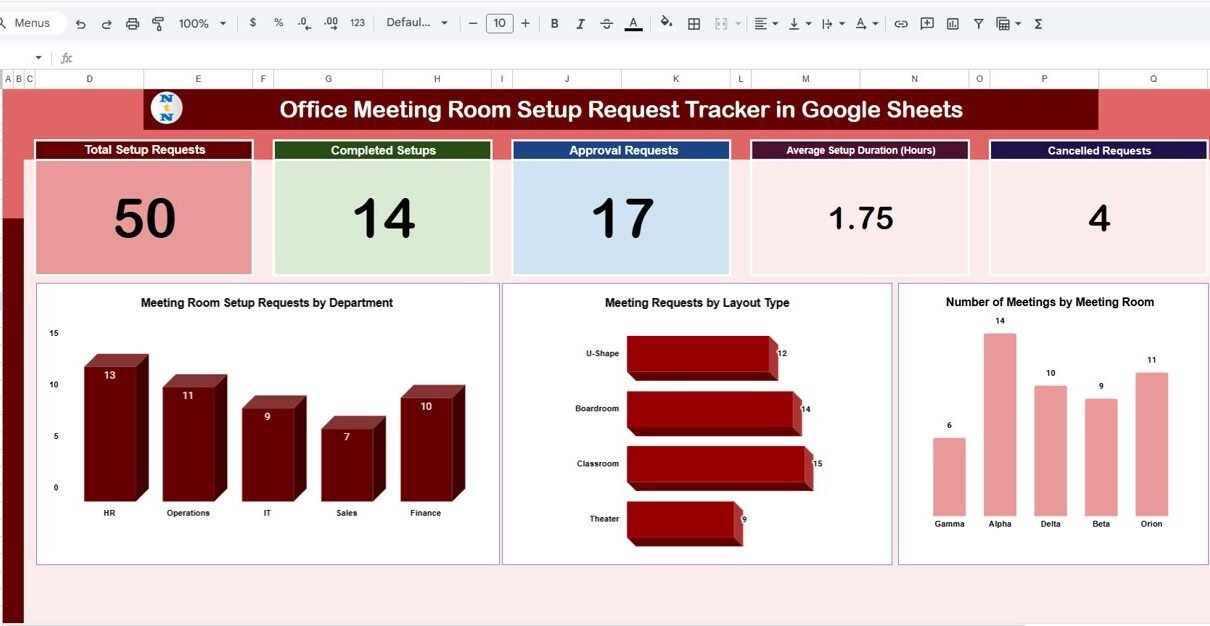
Task: Select the Paint format roller
Action: 157,24
